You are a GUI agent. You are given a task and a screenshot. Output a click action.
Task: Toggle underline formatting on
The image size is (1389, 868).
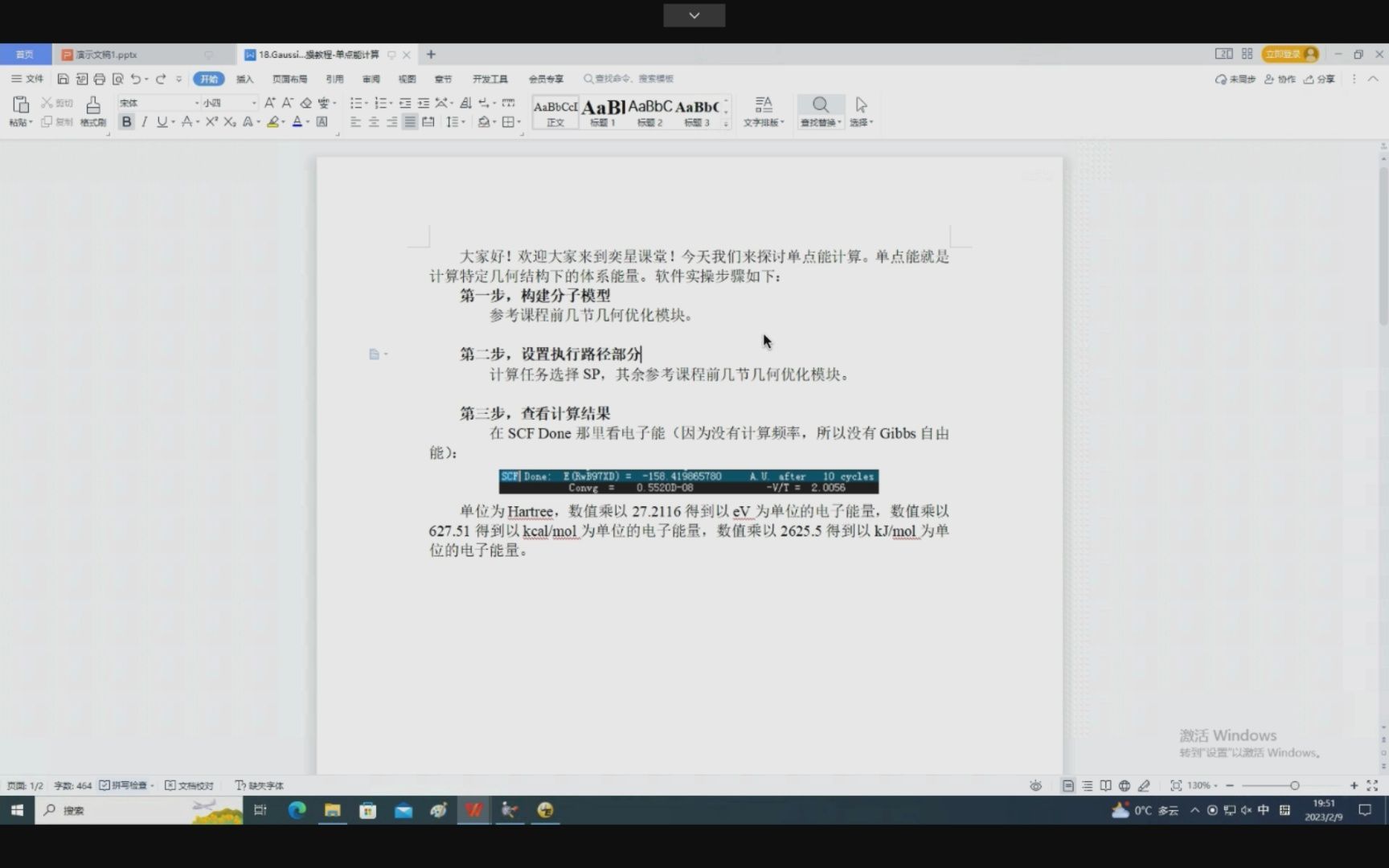pos(161,121)
